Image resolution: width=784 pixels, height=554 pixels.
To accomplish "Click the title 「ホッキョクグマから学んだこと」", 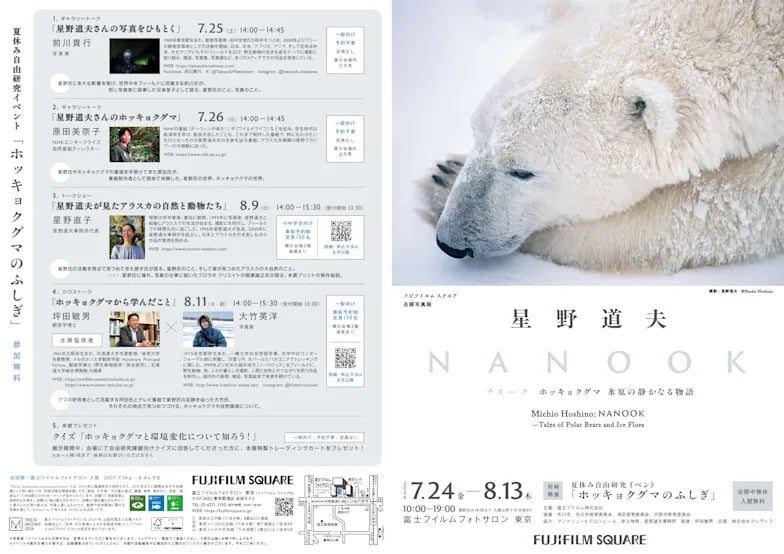I will (114, 302).
